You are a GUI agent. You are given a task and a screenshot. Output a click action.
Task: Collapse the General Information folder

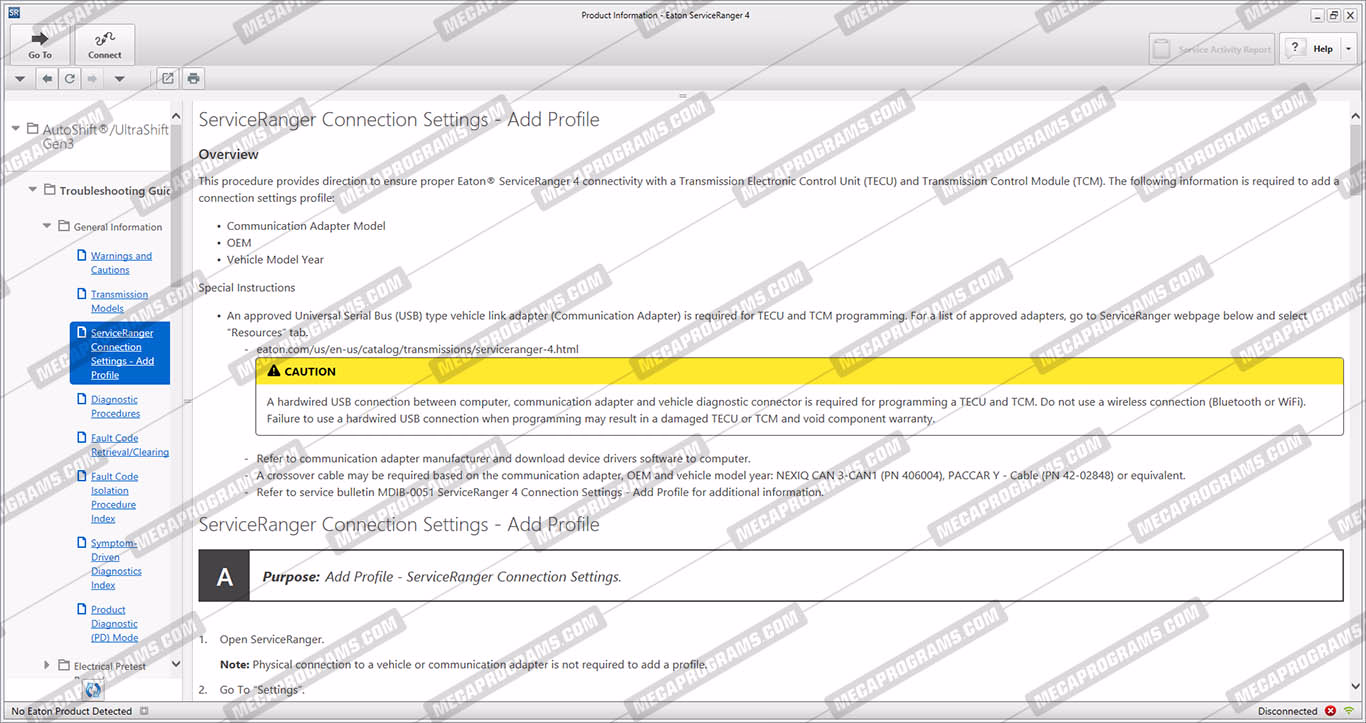(x=47, y=226)
